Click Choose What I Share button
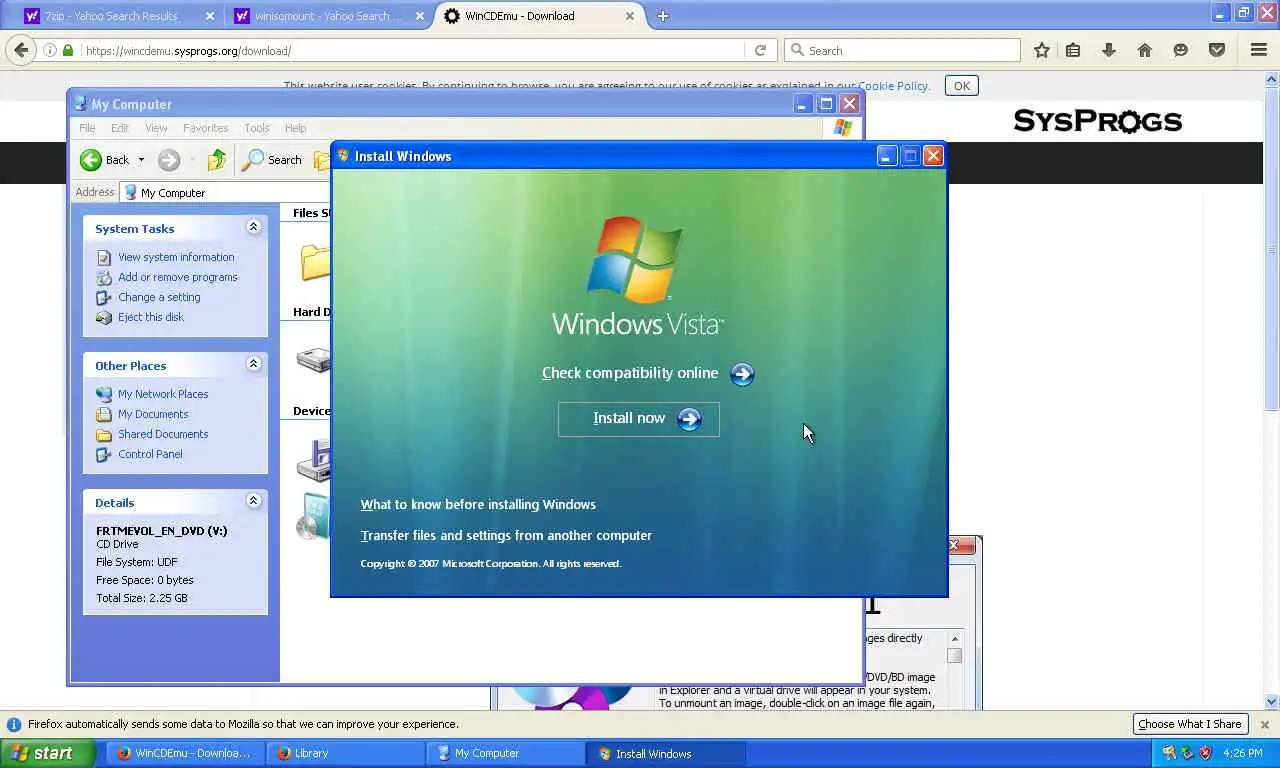The height and width of the screenshot is (768, 1280). point(1189,724)
